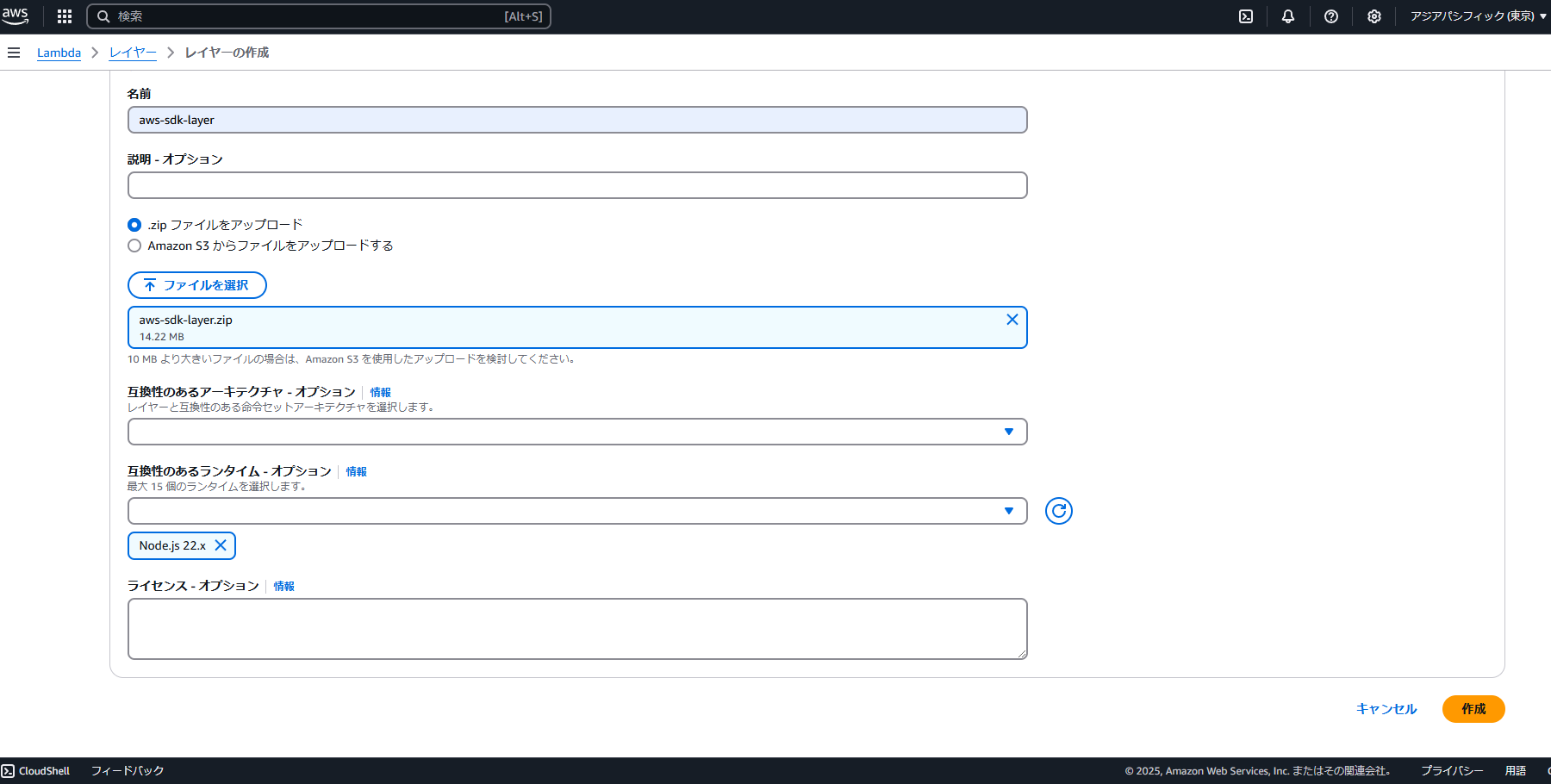Refresh the runtimes list
This screenshot has width=1551, height=784.
pyautogui.click(x=1059, y=511)
